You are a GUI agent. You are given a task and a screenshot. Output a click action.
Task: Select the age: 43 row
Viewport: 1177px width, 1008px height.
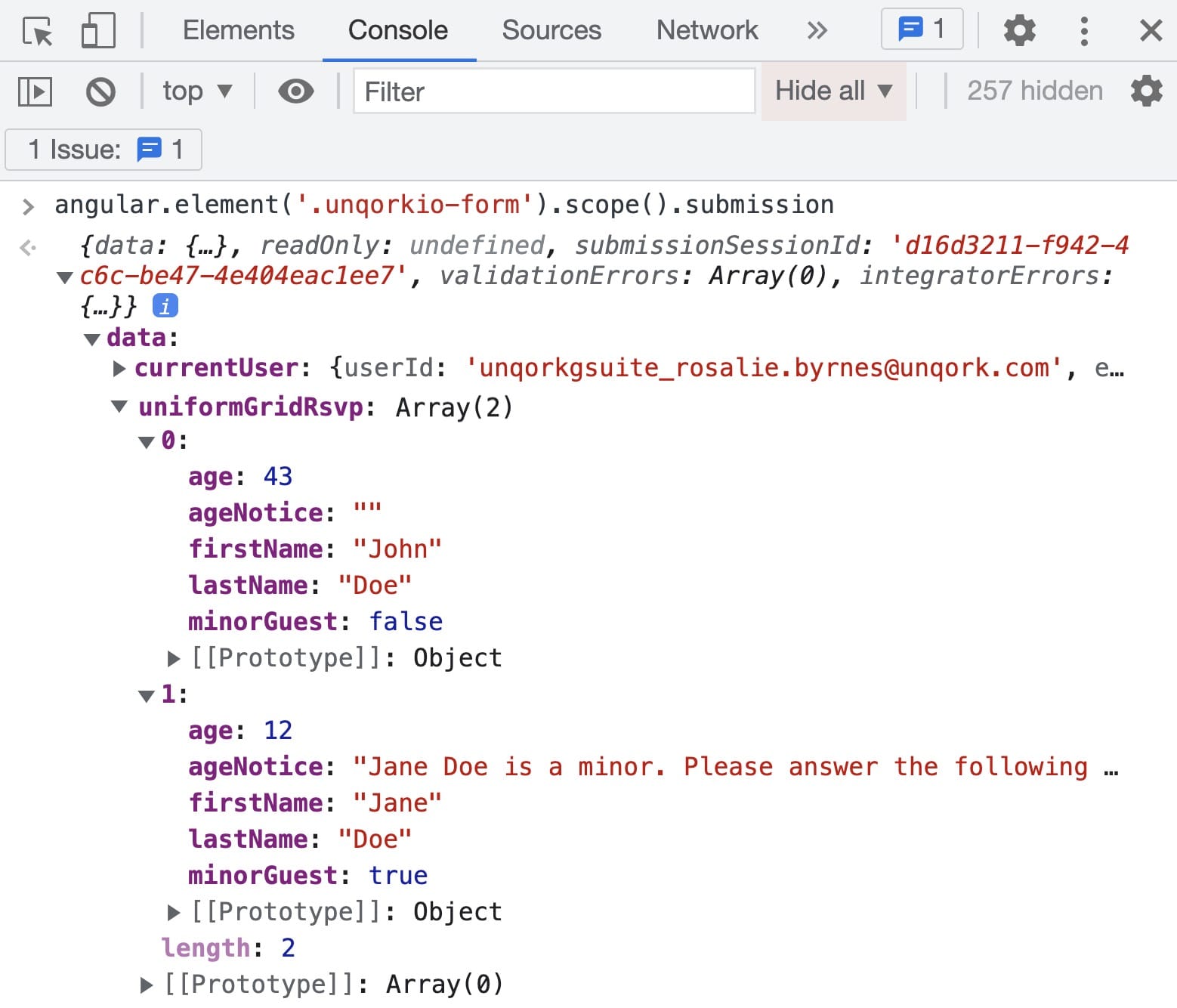(240, 476)
